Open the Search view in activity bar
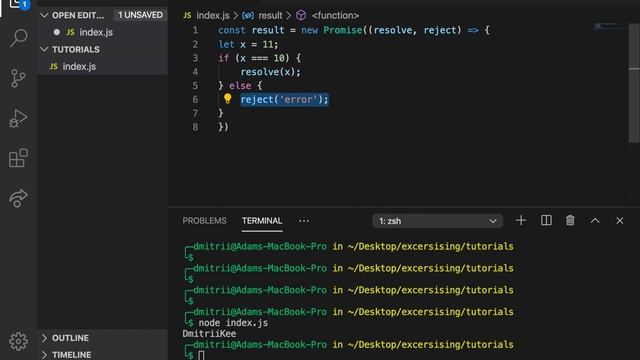Viewport: 640px width, 360px height. coord(18,38)
